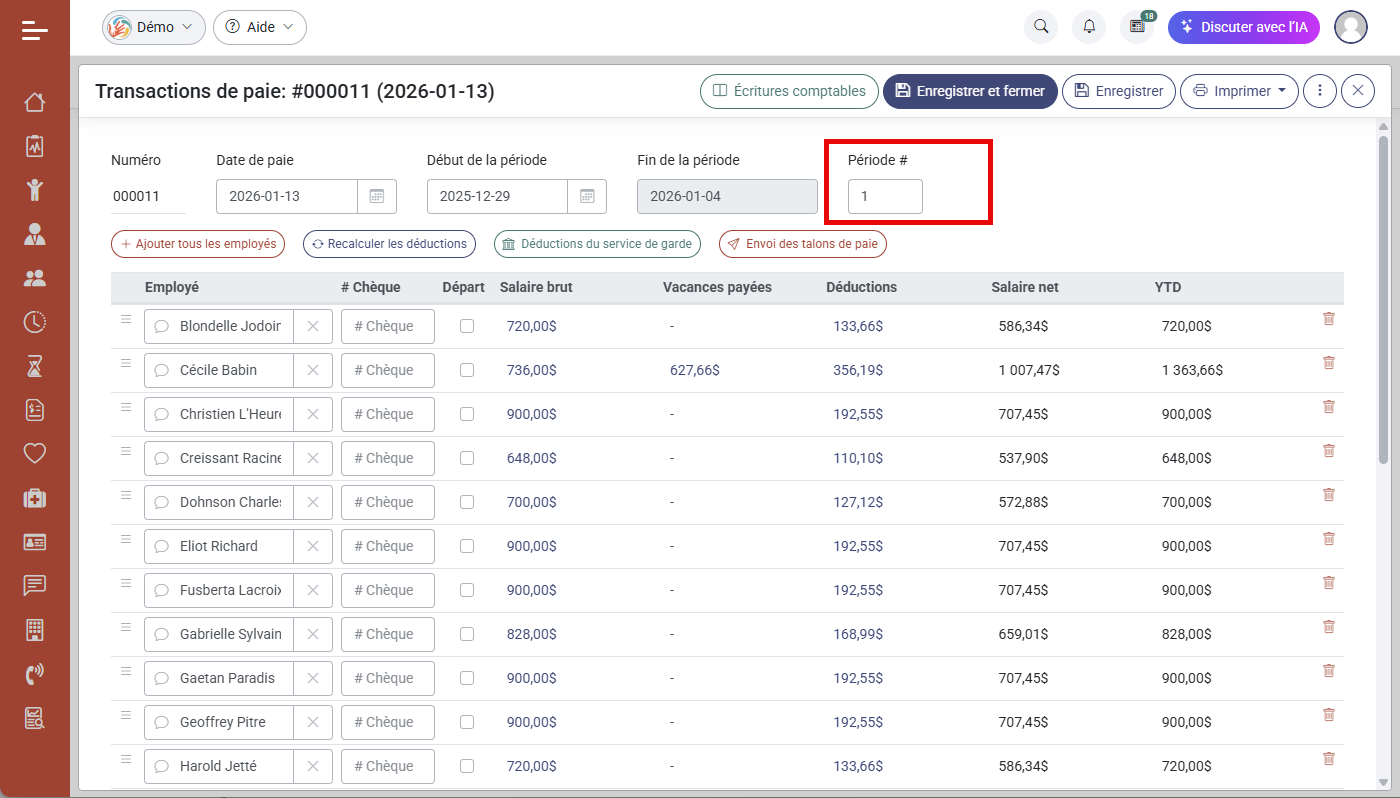The width and height of the screenshot is (1400, 798).
Task: Open Écritures comptables
Action: tap(789, 91)
